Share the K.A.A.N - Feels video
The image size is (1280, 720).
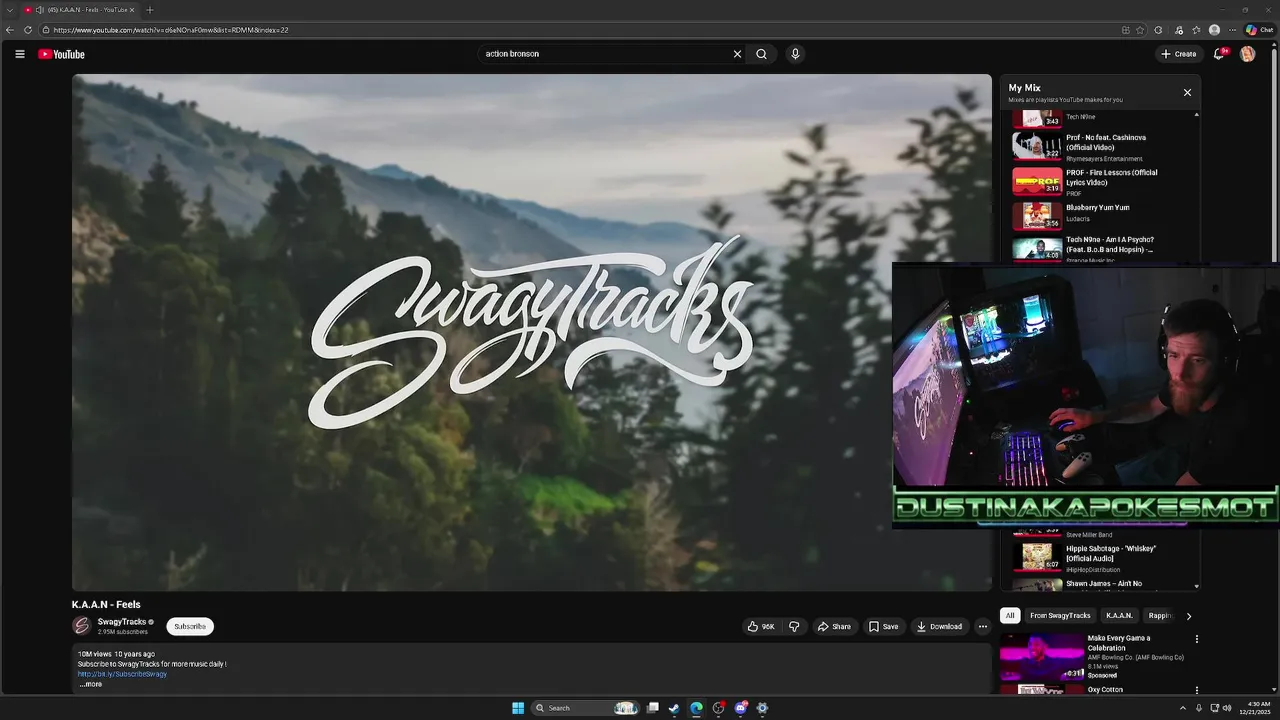click(x=834, y=627)
